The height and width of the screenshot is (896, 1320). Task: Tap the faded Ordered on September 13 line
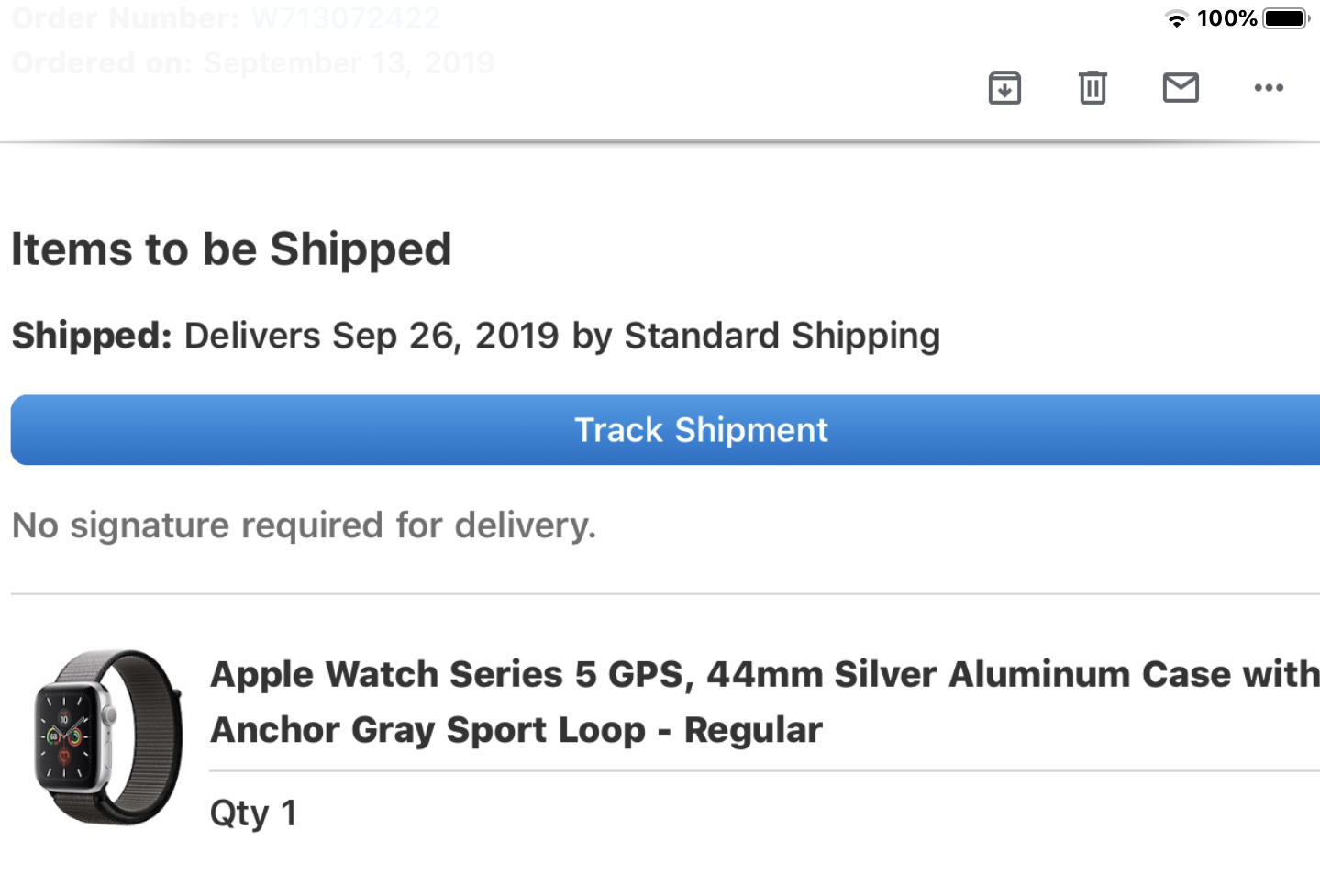253,62
